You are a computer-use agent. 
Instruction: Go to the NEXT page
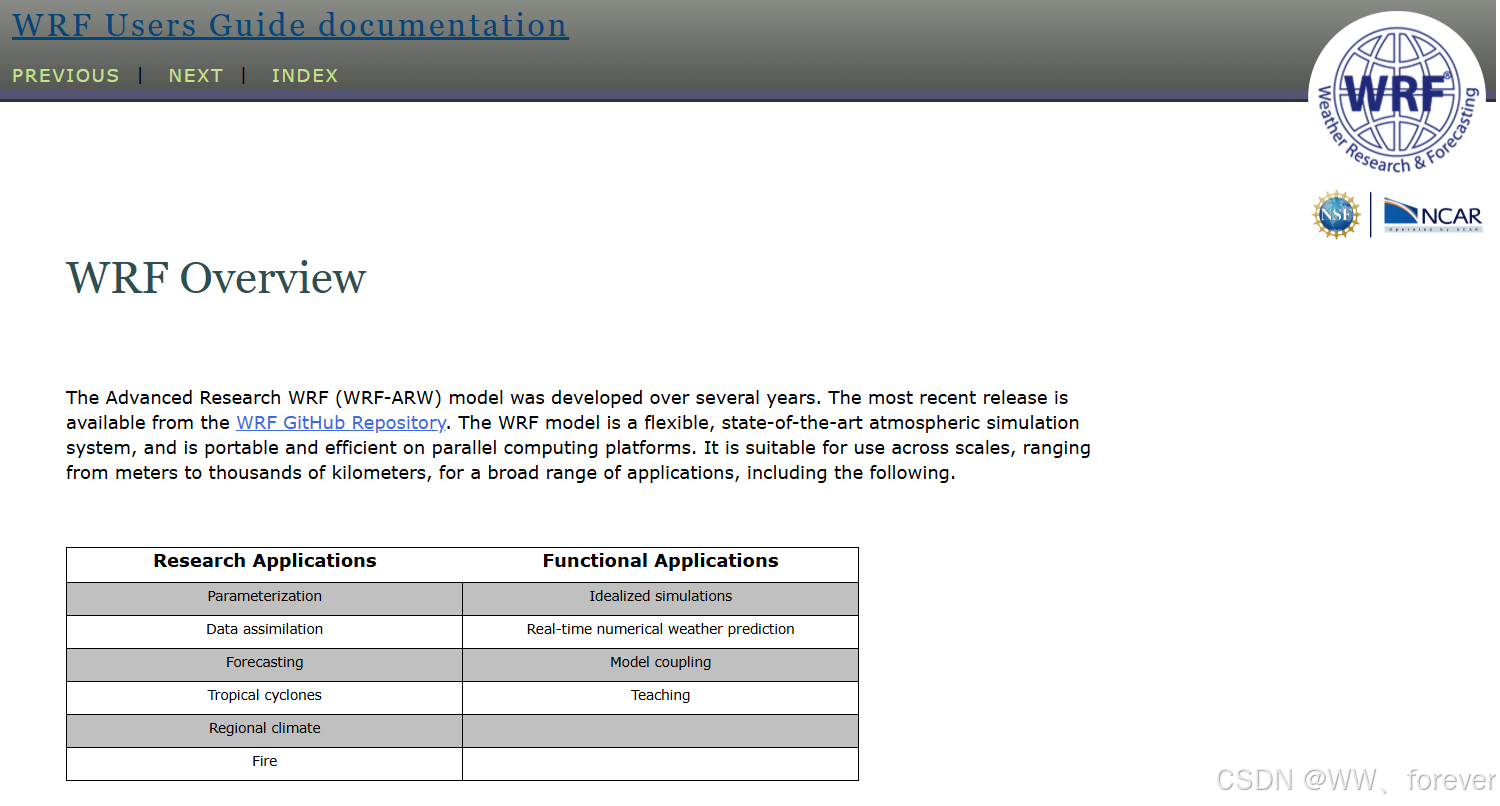(x=195, y=76)
